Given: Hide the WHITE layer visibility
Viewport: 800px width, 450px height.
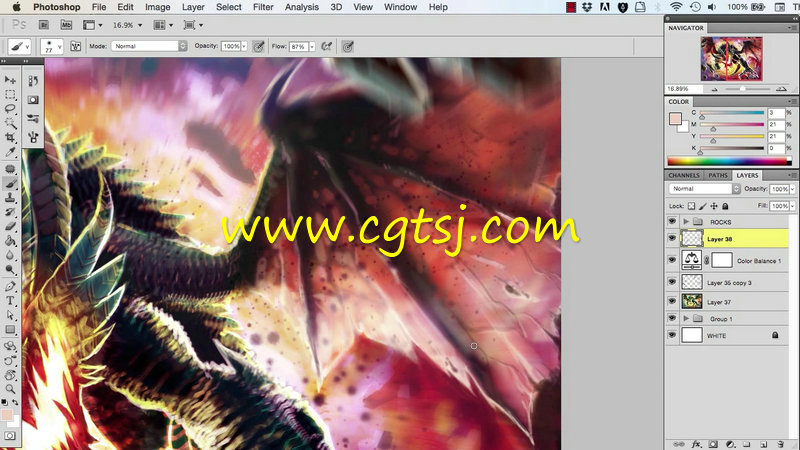Looking at the screenshot, I should coord(672,335).
